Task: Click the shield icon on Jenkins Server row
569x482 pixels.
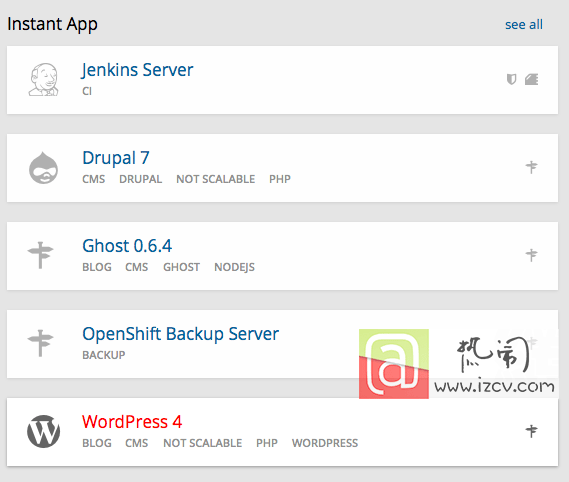Action: [511, 79]
